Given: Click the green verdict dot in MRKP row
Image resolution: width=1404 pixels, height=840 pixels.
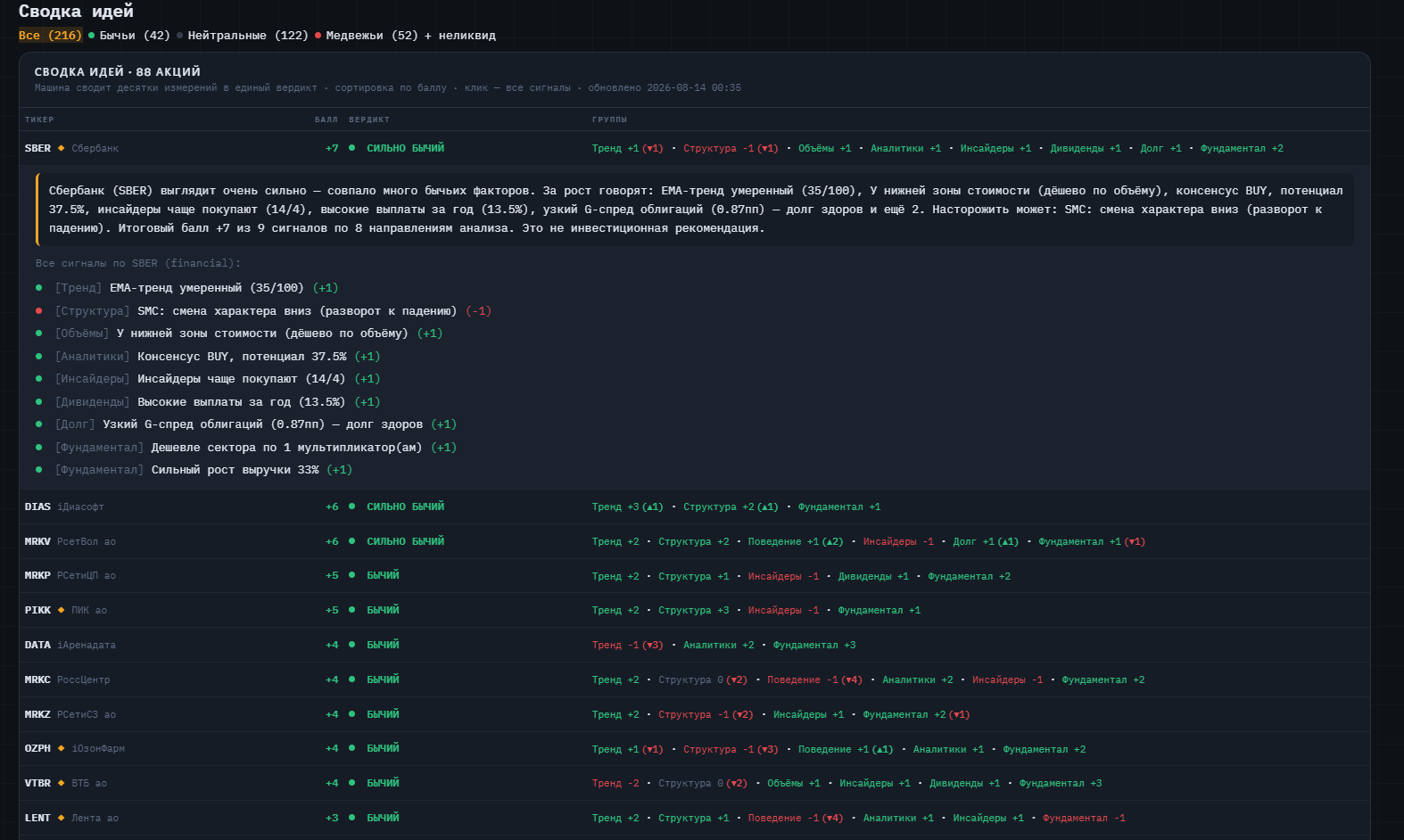Looking at the screenshot, I should tap(352, 575).
